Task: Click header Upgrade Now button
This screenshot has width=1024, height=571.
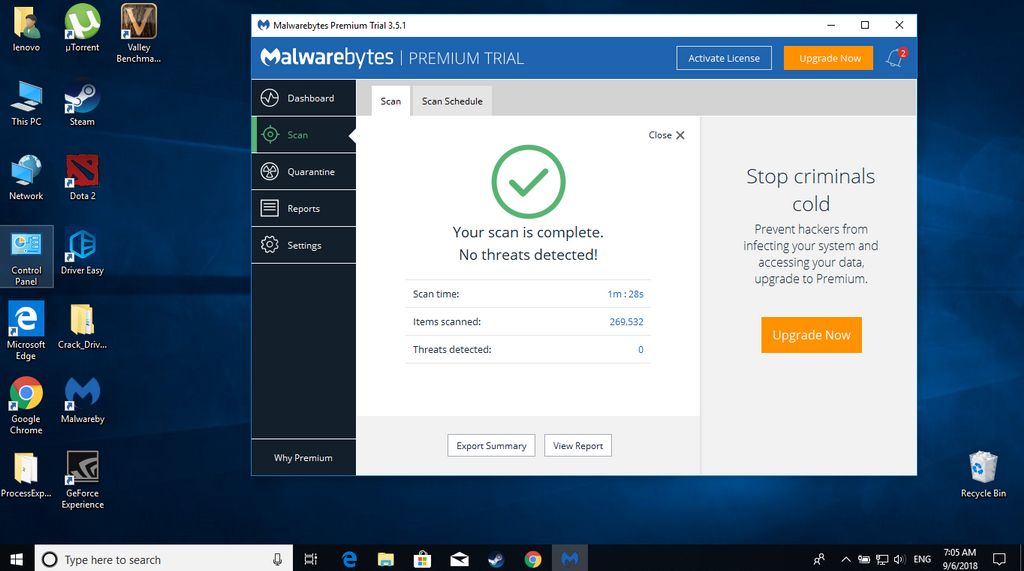Action: pyautogui.click(x=829, y=58)
